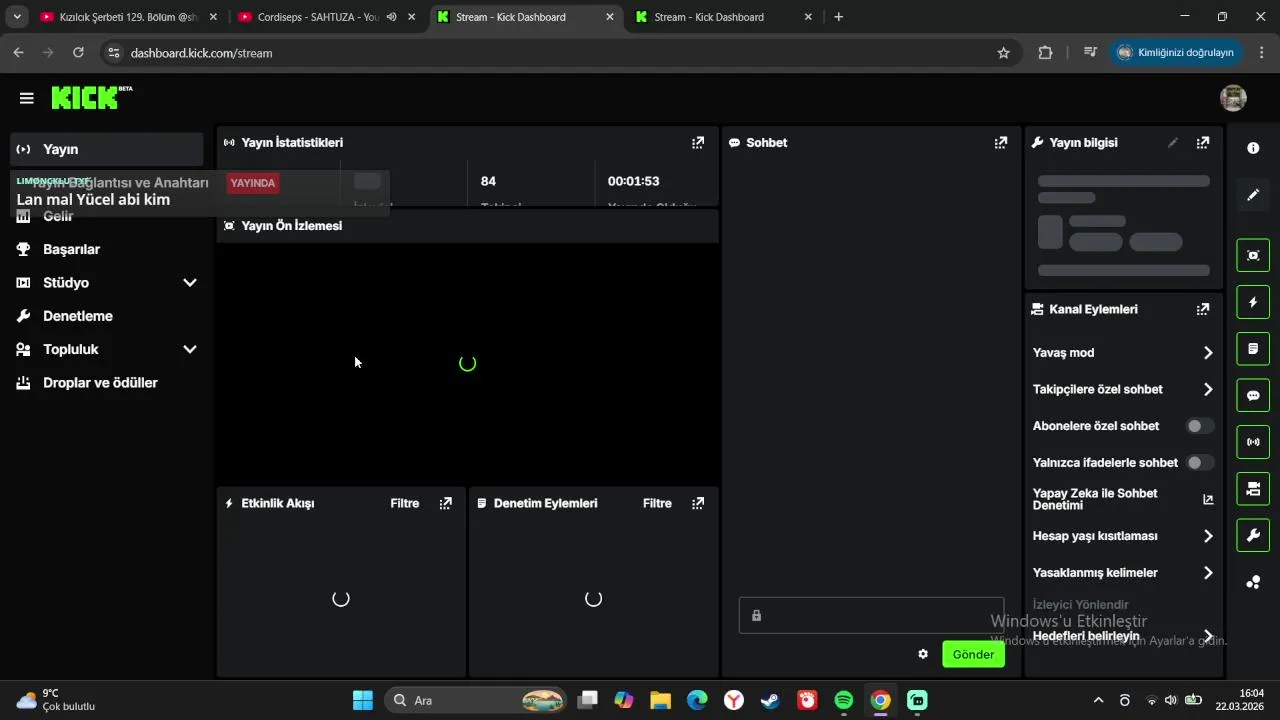The image size is (1280, 720).
Task: Pop out the Kanal Eylemleri panel
Action: (1203, 310)
